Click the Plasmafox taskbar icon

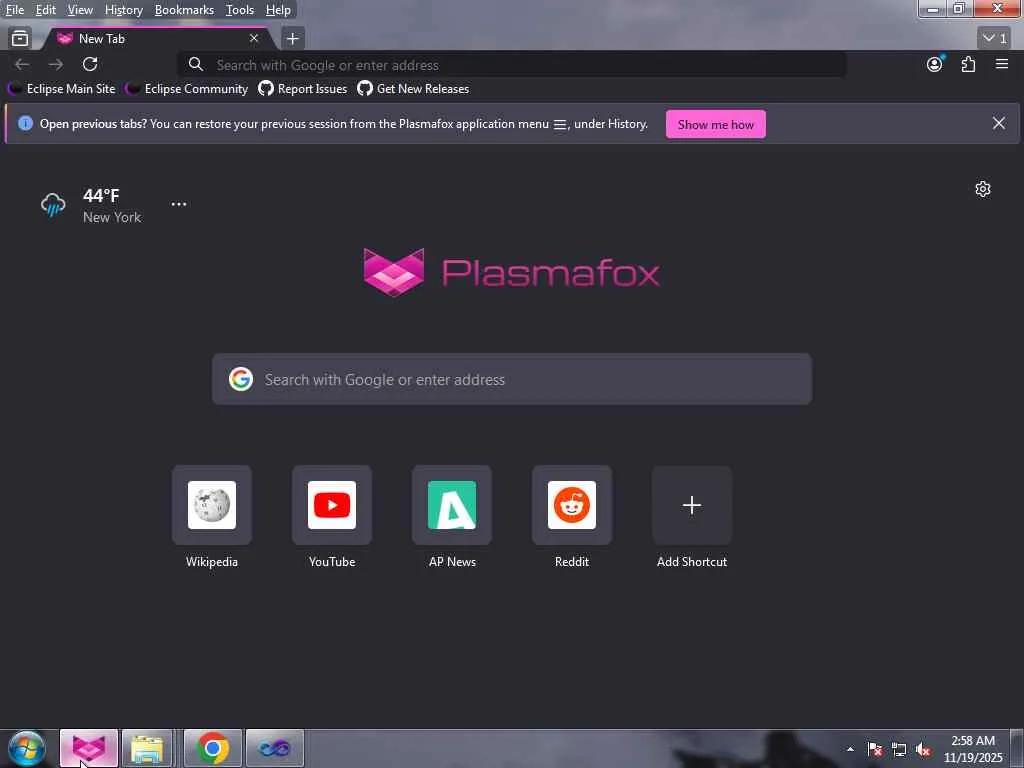[x=89, y=748]
